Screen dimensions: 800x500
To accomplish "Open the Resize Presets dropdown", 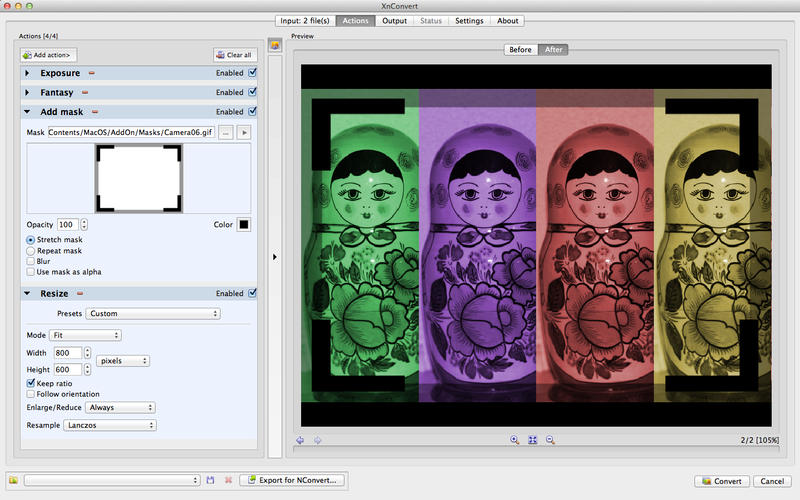I will (x=152, y=313).
